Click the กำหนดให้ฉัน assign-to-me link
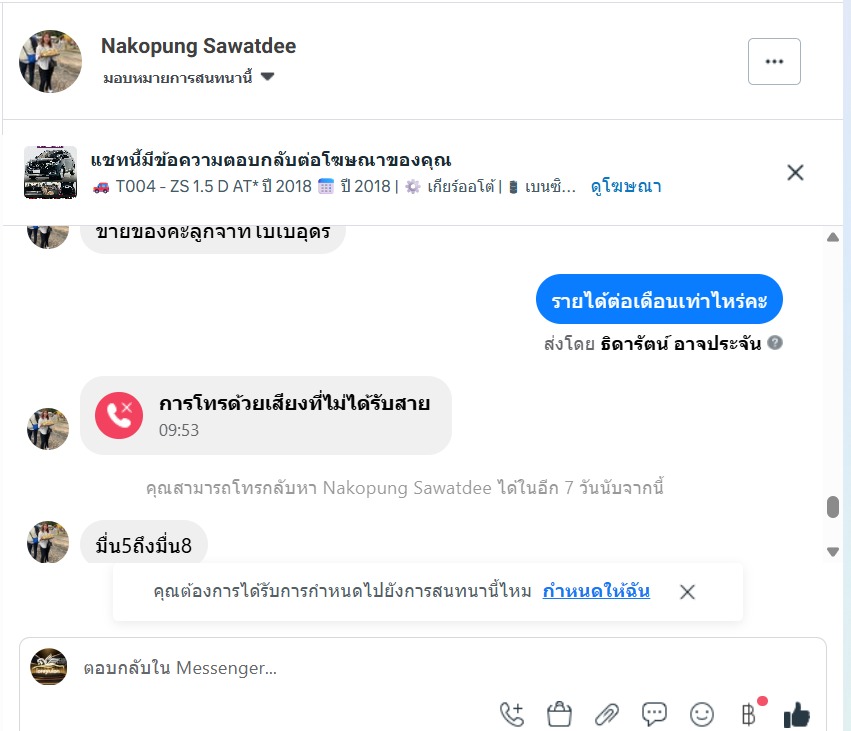This screenshot has width=851, height=731. 596,591
